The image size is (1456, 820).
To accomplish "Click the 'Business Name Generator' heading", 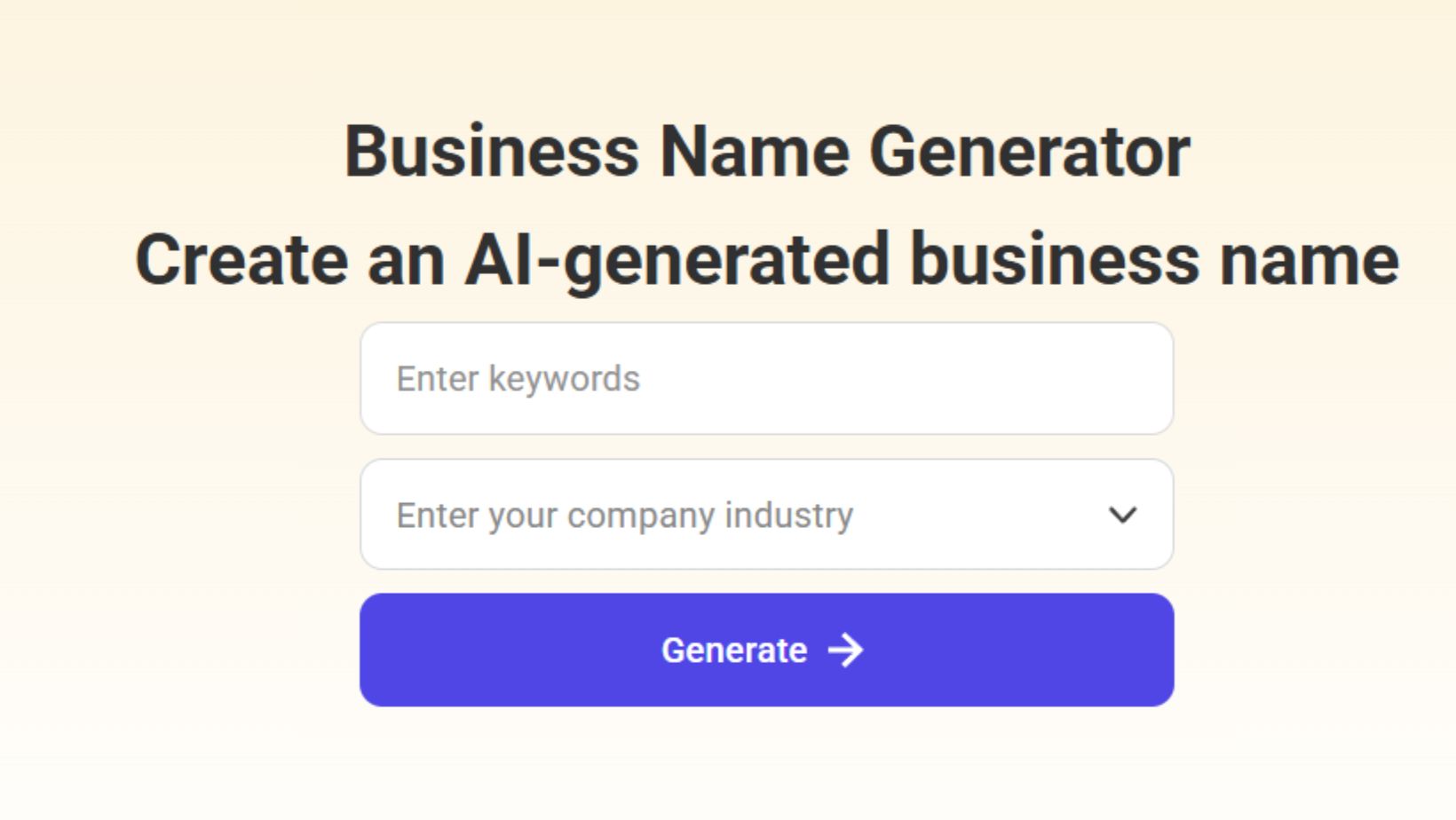I will coord(767,152).
